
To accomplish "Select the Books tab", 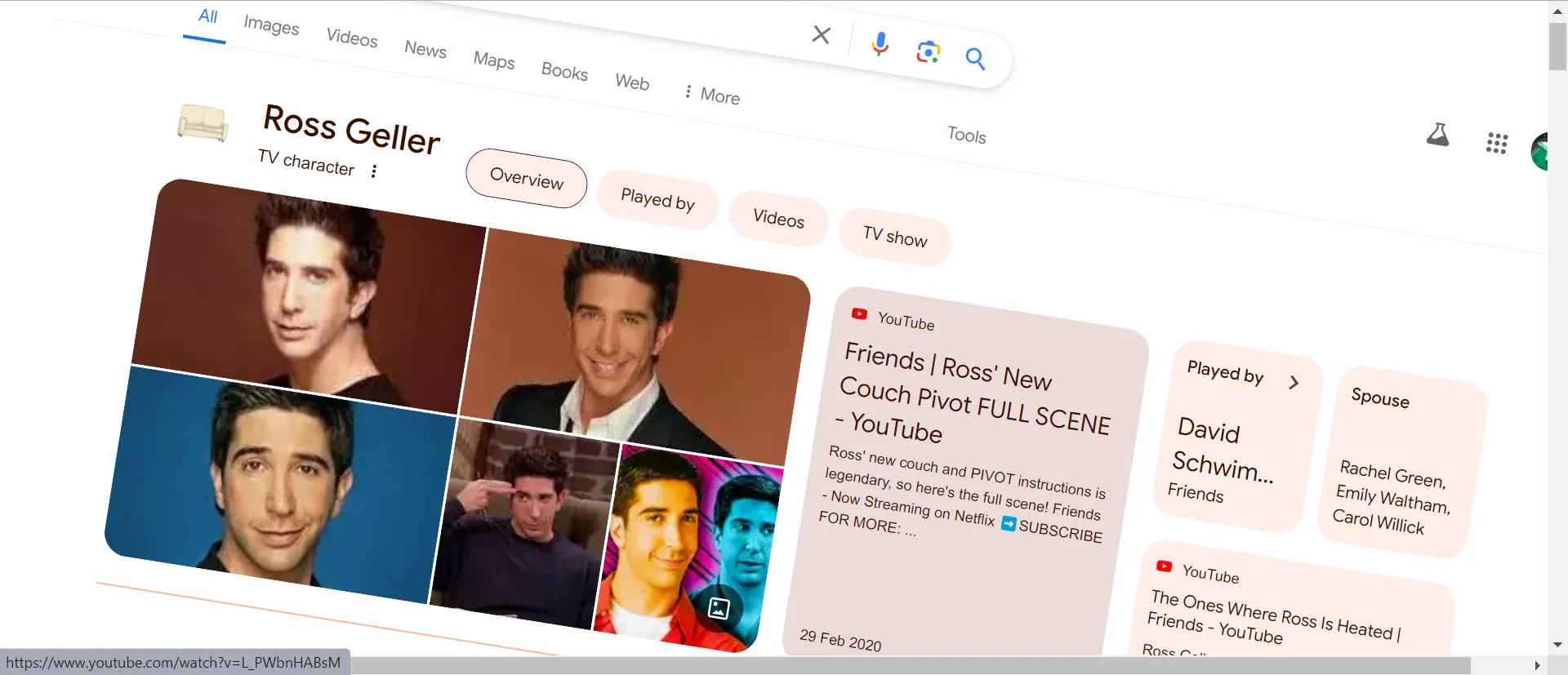I will click(564, 71).
